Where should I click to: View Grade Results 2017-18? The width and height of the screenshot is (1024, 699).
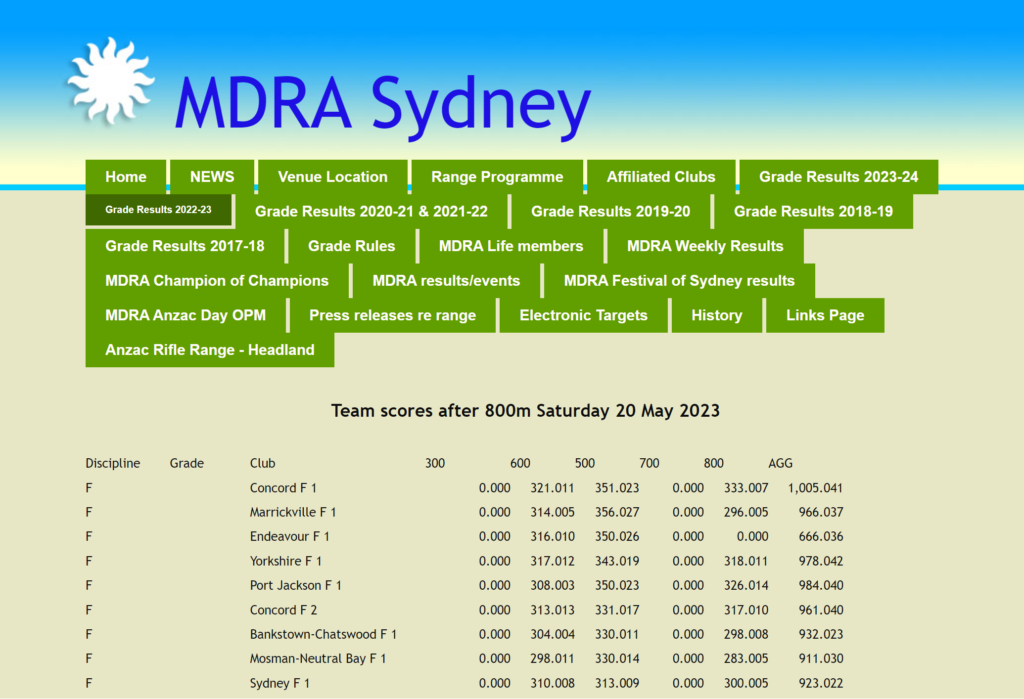[x=185, y=246]
